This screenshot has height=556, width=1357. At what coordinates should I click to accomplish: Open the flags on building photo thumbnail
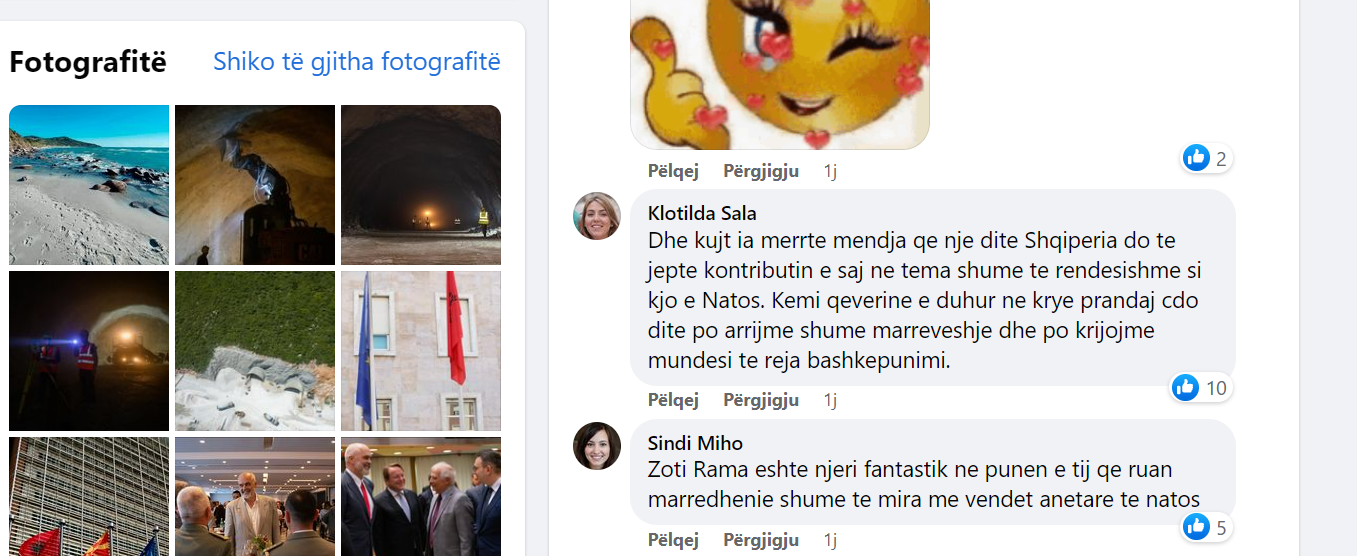click(x=421, y=351)
